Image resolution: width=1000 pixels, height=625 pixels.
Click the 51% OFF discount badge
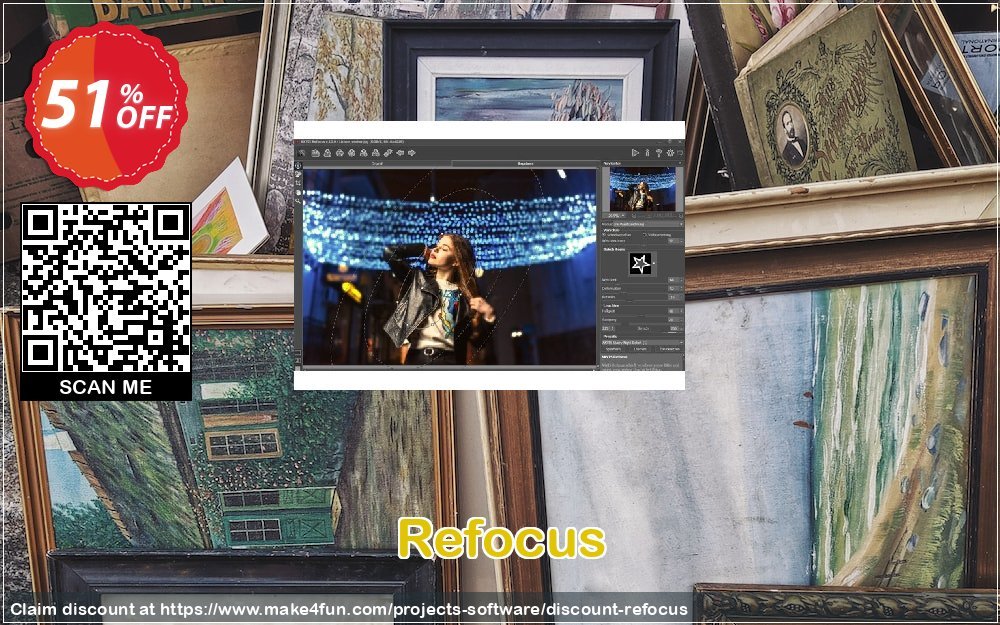106,105
